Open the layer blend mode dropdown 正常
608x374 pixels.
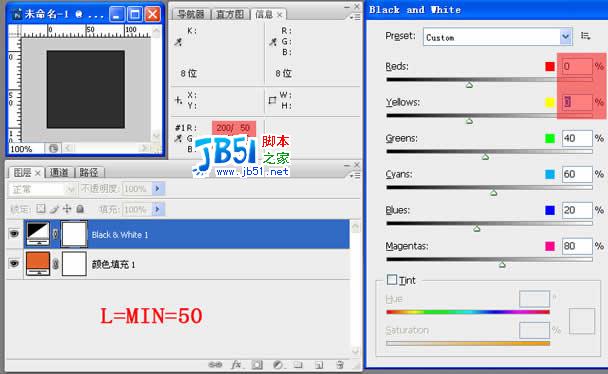coord(42,189)
